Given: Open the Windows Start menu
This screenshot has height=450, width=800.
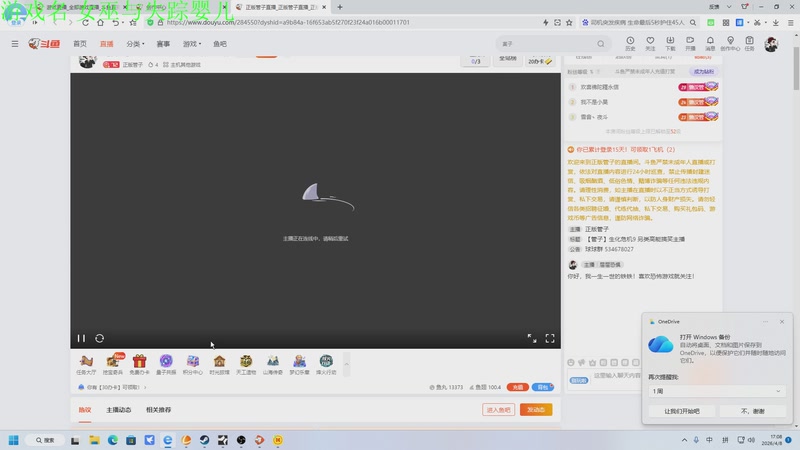Looking at the screenshot, I should pyautogui.click(x=14, y=440).
